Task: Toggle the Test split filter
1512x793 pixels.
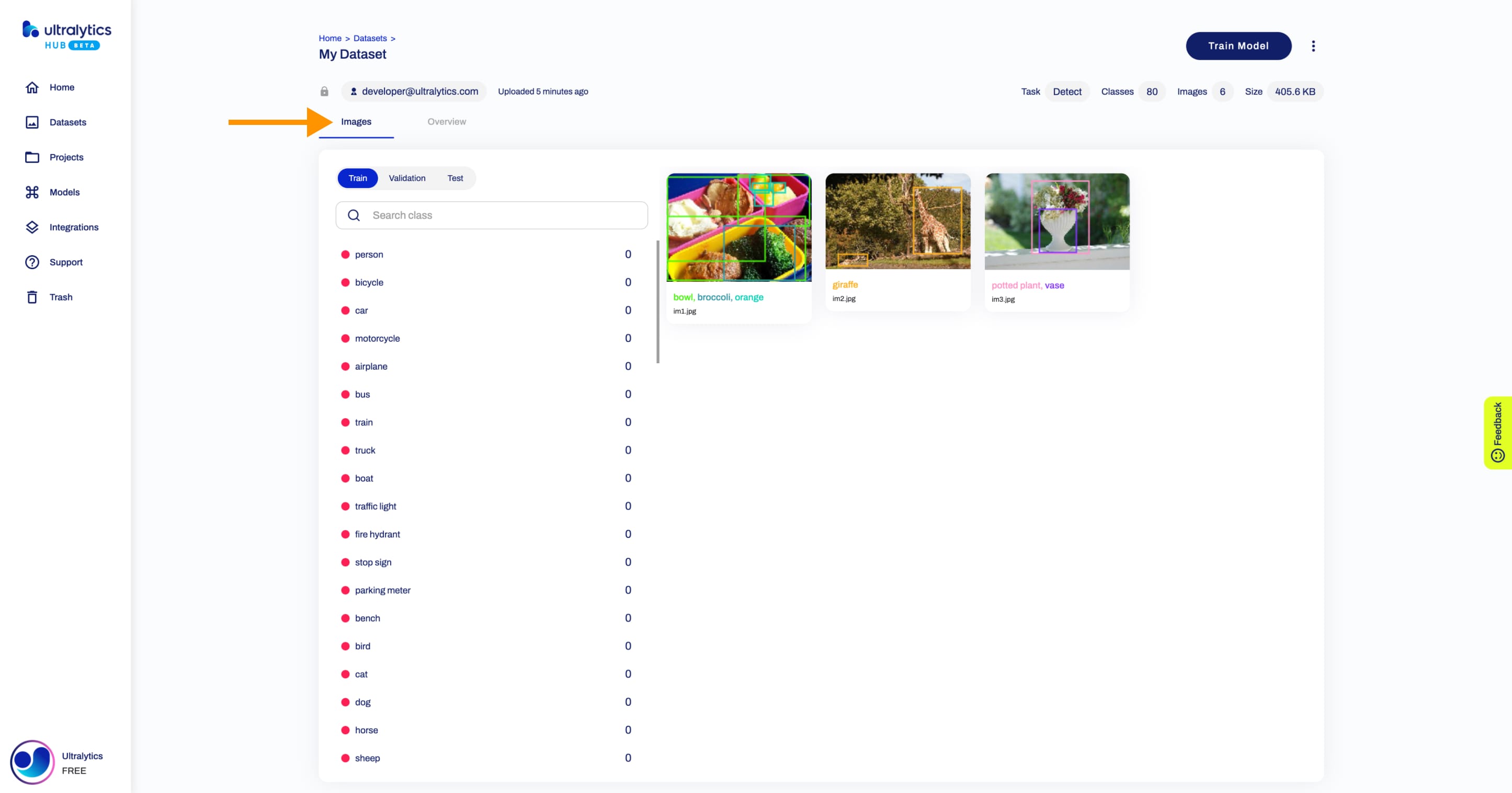Action: 455,177
